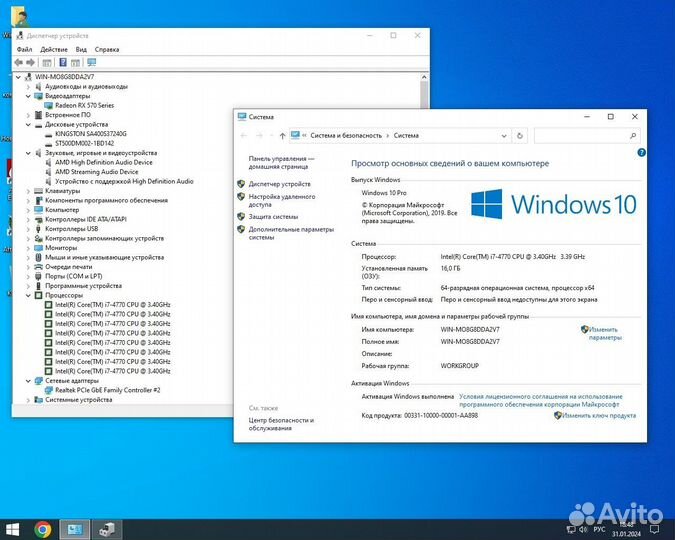Screen dimensions: 675x540
Task: Open the notification center icon
Action: (654, 529)
